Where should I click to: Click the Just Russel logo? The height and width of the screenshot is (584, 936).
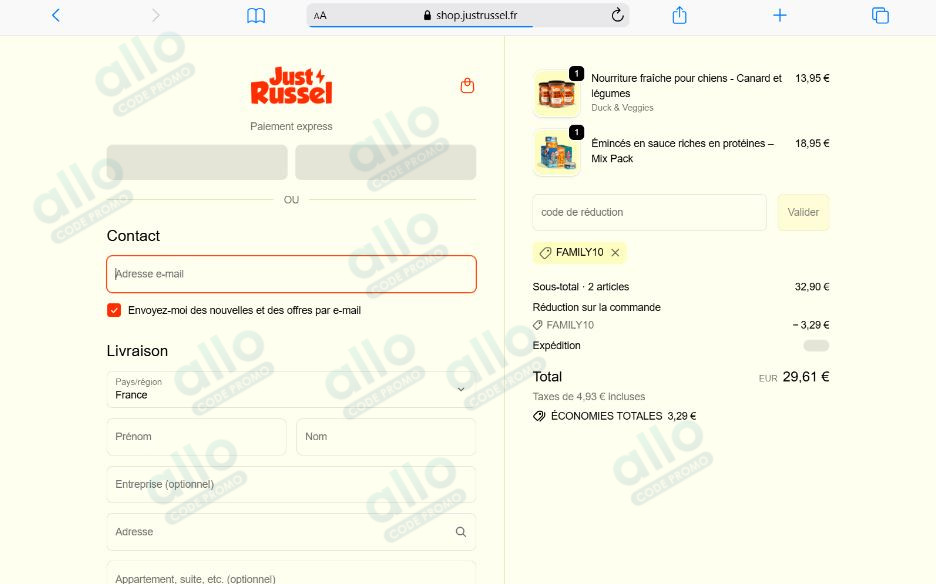(291, 86)
